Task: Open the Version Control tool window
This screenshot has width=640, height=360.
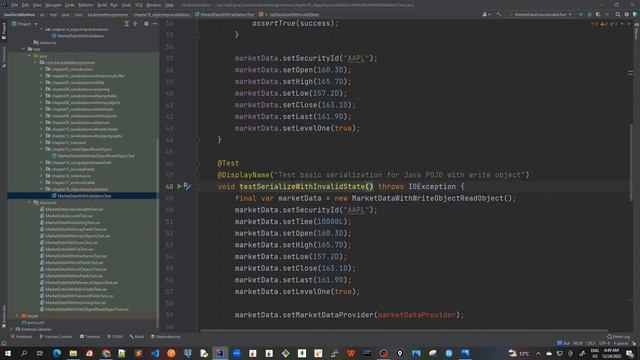Action: click(x=56, y=337)
